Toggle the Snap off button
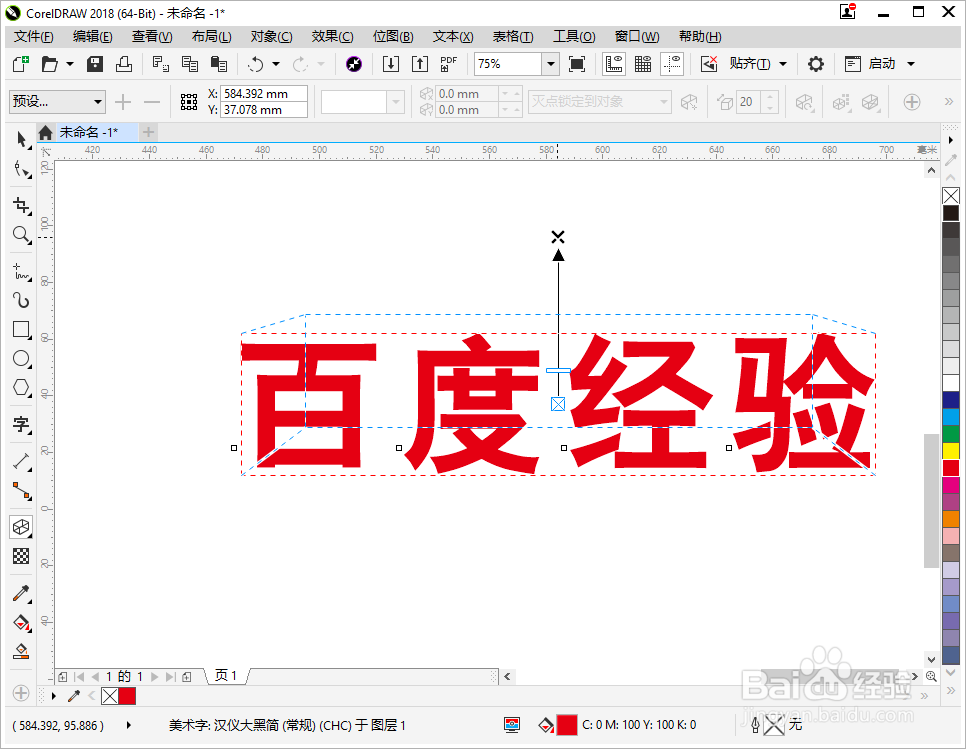The image size is (966, 749). pos(709,64)
